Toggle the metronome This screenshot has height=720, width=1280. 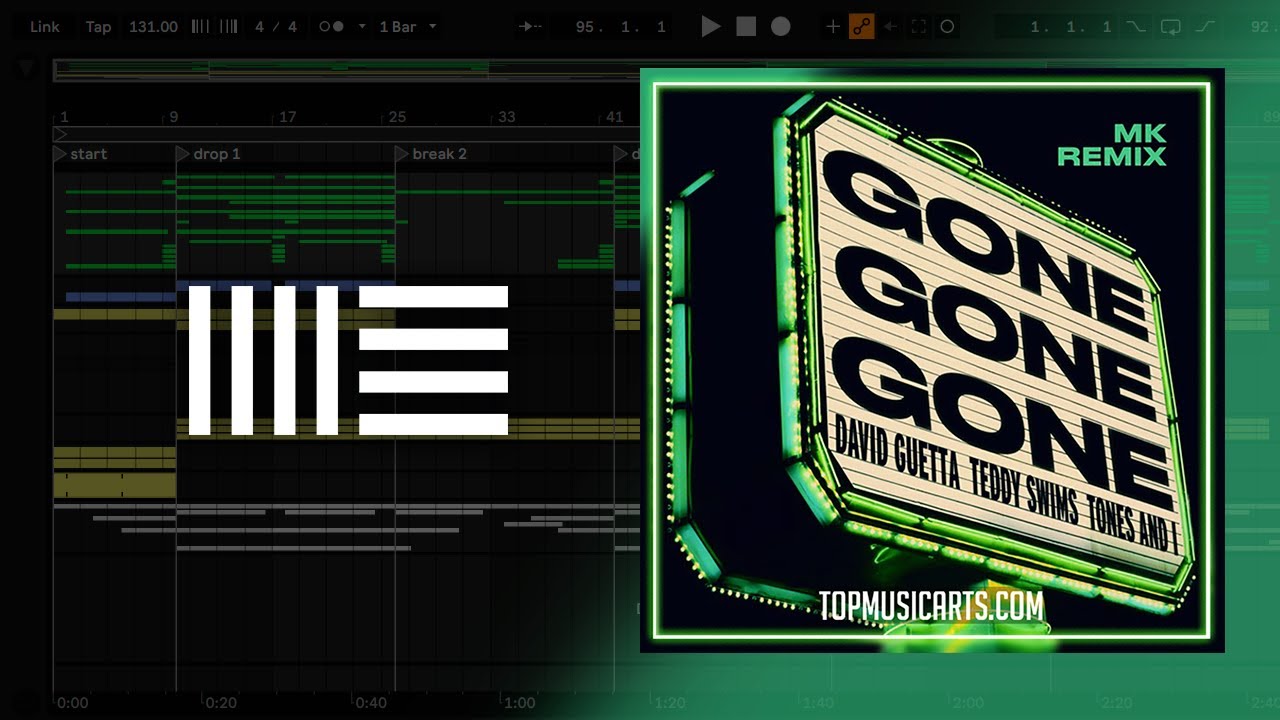coord(331,27)
